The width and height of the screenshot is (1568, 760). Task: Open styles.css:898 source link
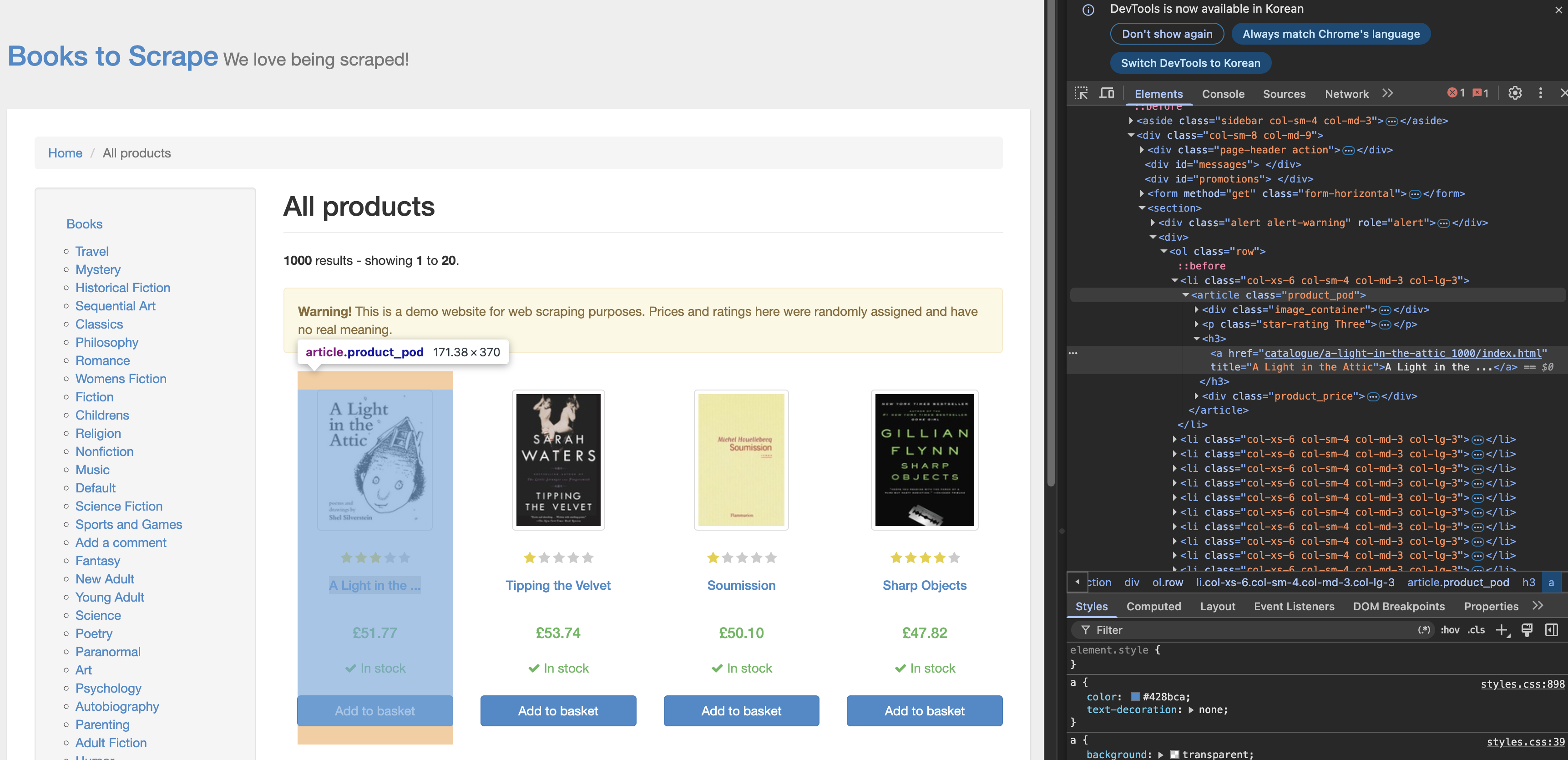pyautogui.click(x=1522, y=684)
